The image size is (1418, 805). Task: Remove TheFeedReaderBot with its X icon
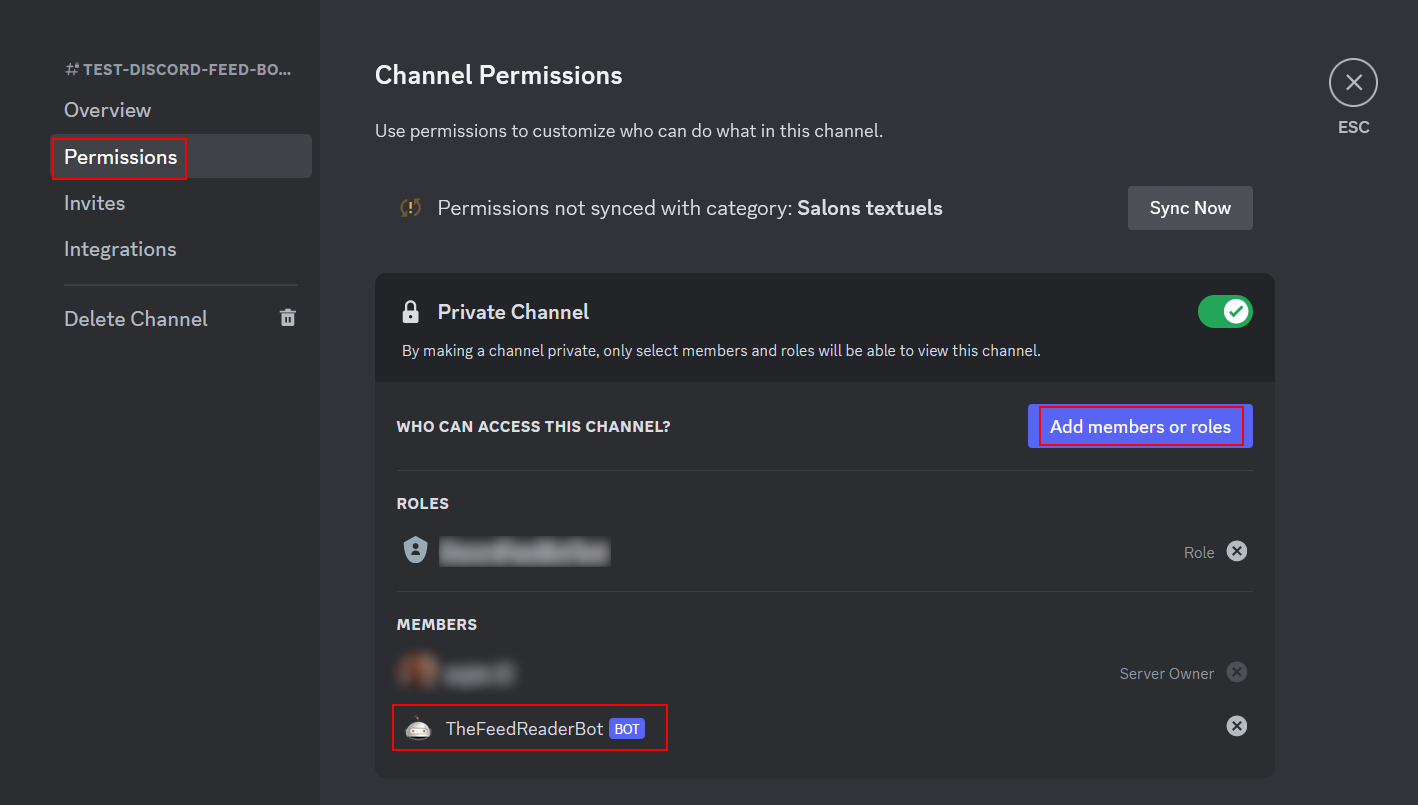tap(1237, 726)
